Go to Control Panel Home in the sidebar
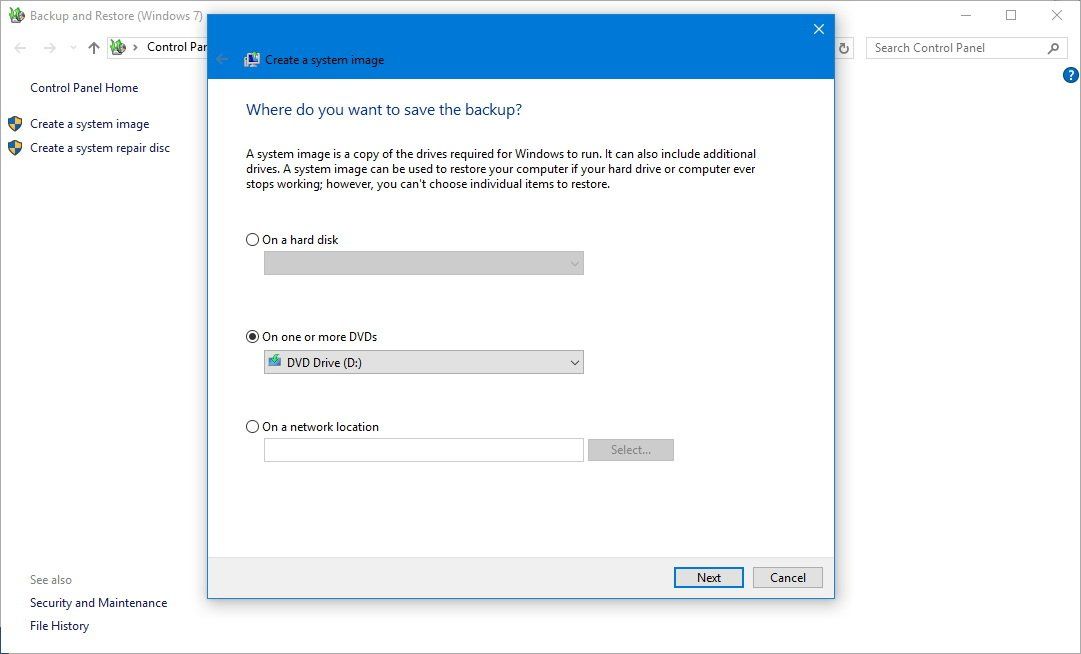The height and width of the screenshot is (654, 1081). point(84,87)
